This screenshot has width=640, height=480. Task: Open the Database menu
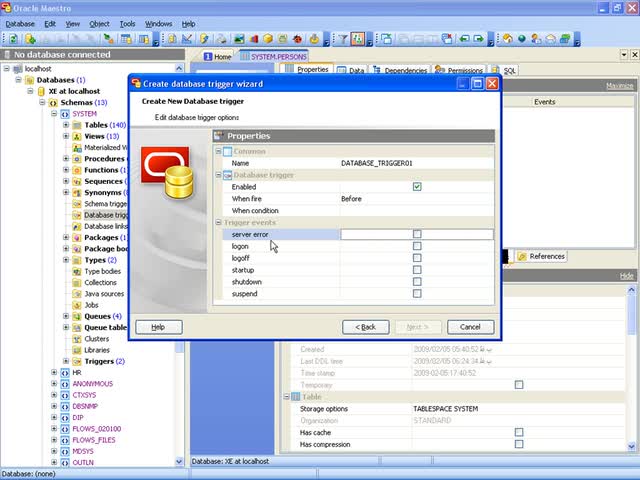point(20,24)
